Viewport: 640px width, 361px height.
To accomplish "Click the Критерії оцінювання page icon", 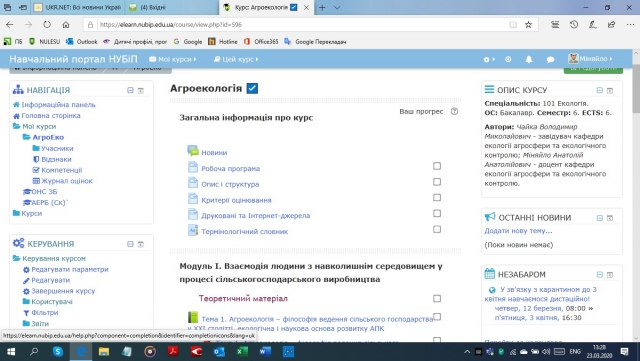I will pos(193,198).
